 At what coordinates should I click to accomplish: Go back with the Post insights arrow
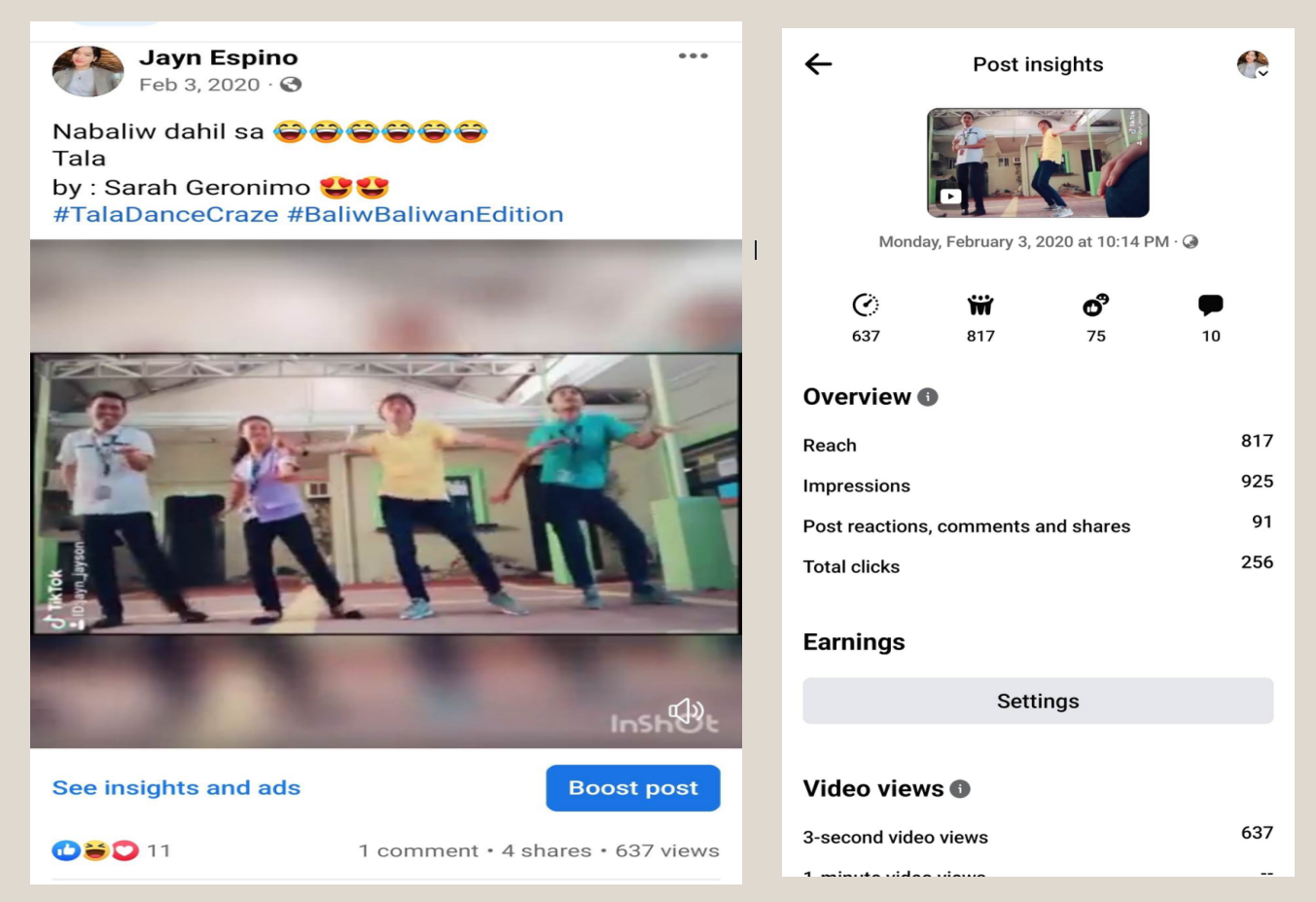click(819, 64)
